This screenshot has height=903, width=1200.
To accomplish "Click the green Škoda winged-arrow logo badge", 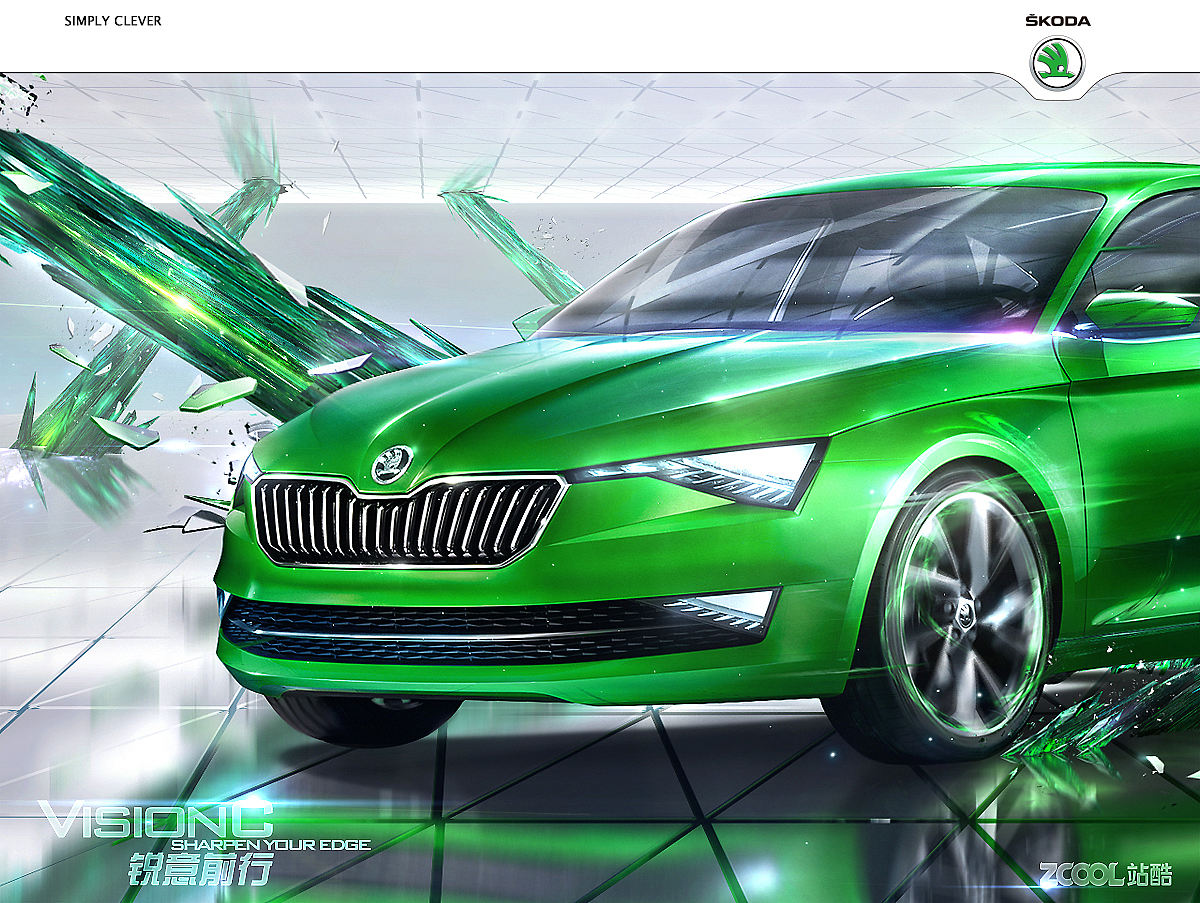I will click(1057, 62).
